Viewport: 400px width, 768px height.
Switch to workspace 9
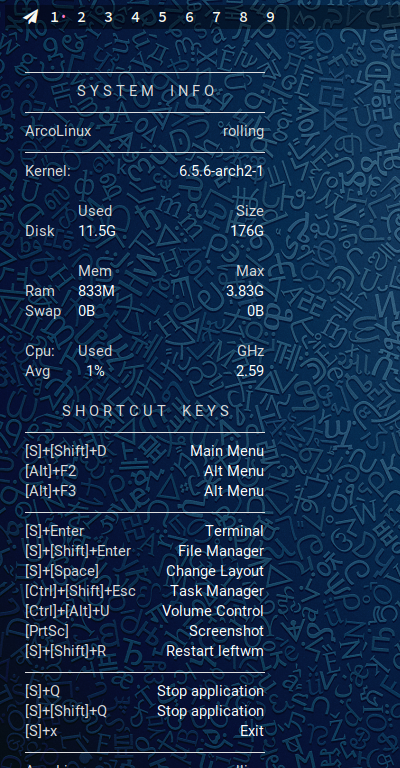pos(270,18)
